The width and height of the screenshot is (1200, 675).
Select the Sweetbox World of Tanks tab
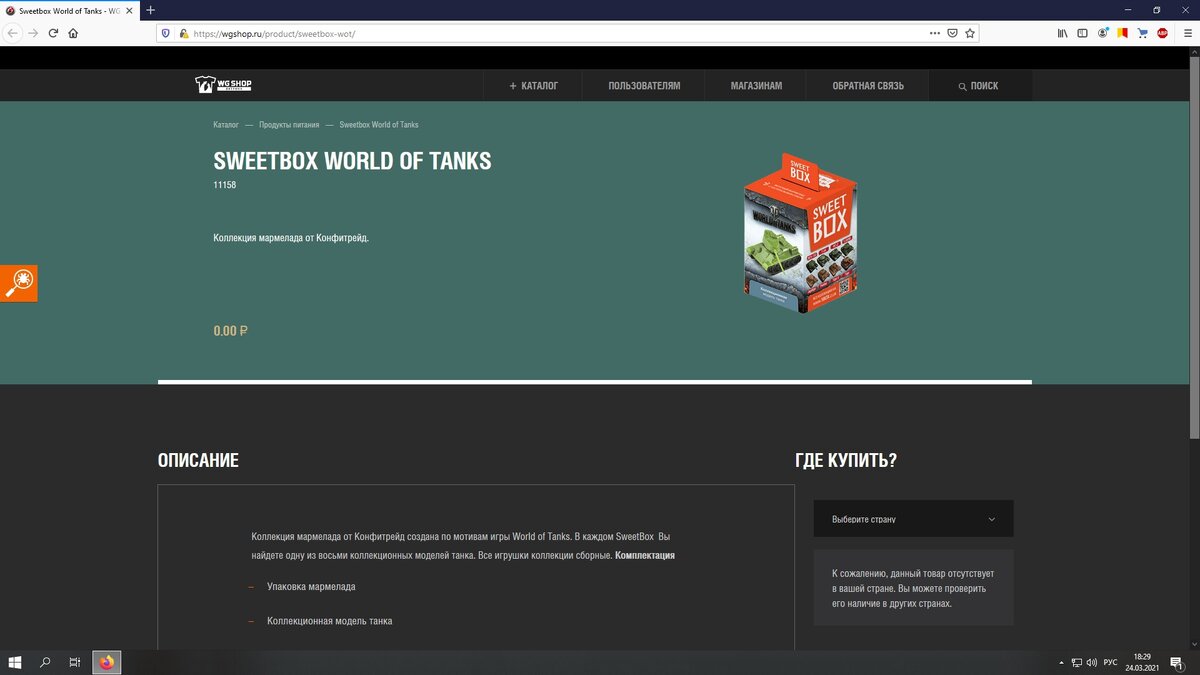coord(67,10)
